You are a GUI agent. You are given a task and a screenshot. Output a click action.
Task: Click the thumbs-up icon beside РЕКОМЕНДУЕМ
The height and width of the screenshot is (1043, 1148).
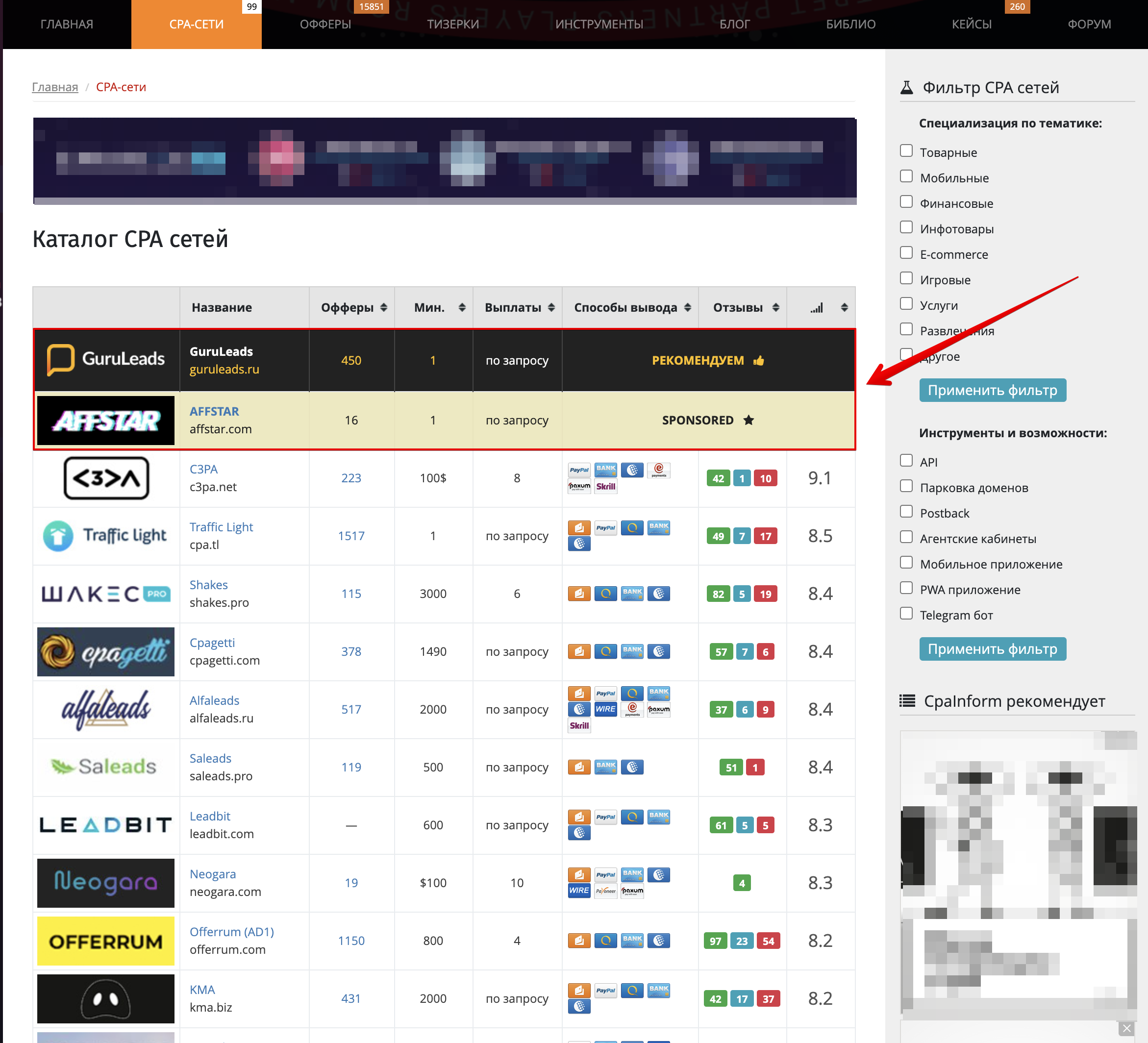point(758,360)
